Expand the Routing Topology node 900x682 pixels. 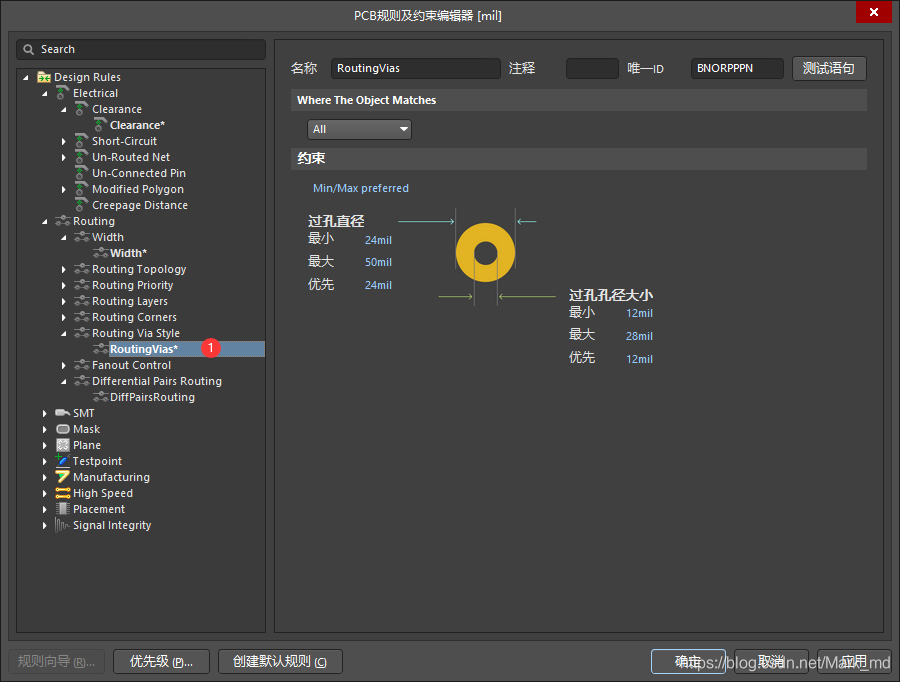[x=64, y=269]
